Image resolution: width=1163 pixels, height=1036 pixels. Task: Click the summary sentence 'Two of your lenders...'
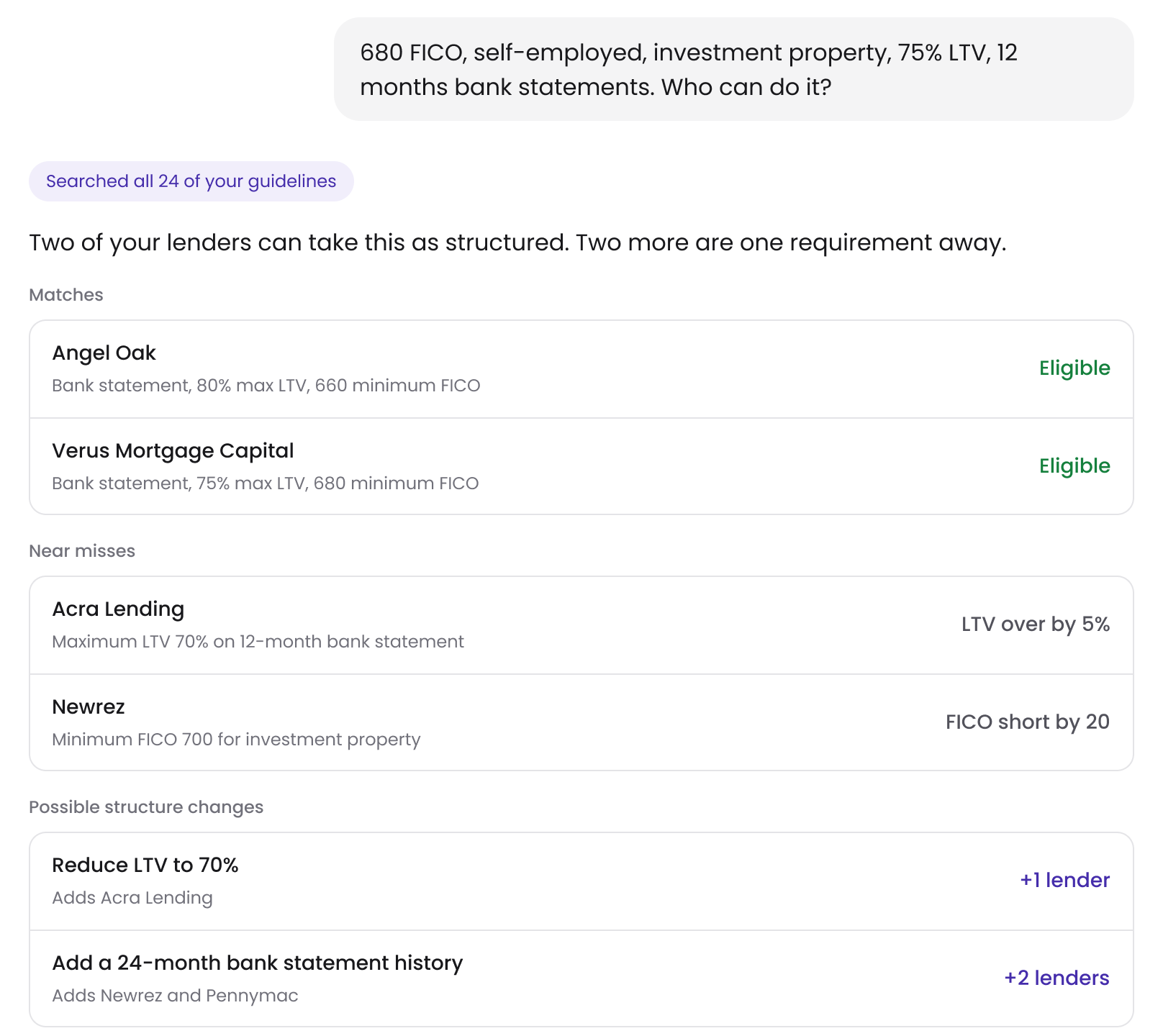(x=517, y=243)
